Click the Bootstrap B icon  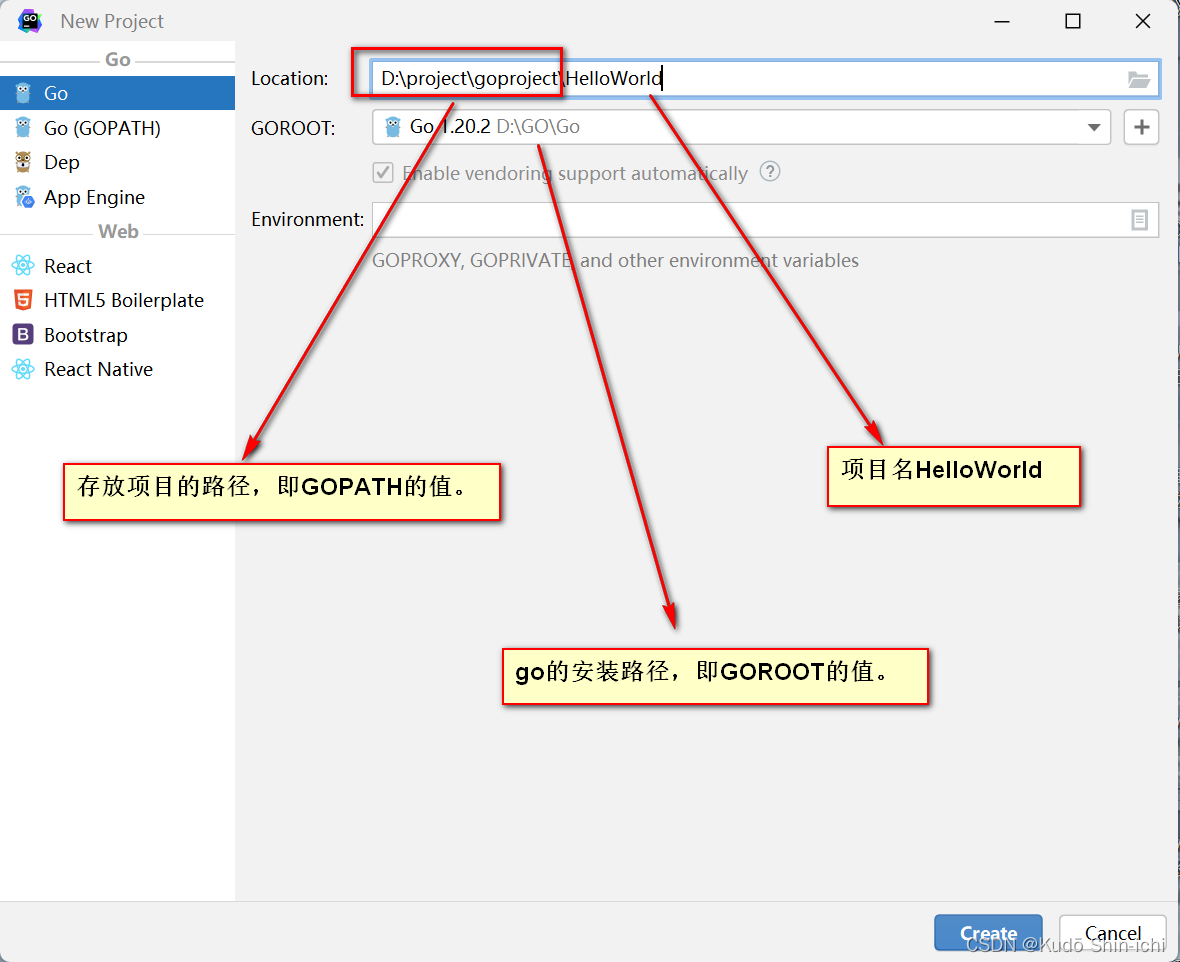(23, 334)
